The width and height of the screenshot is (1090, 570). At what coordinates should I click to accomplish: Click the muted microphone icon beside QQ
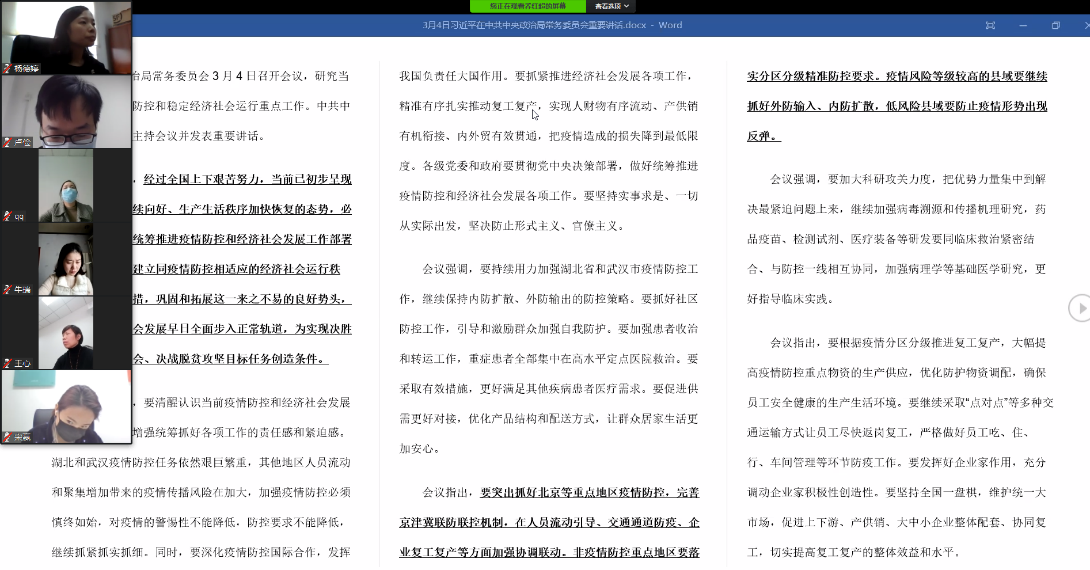pyautogui.click(x=7, y=215)
